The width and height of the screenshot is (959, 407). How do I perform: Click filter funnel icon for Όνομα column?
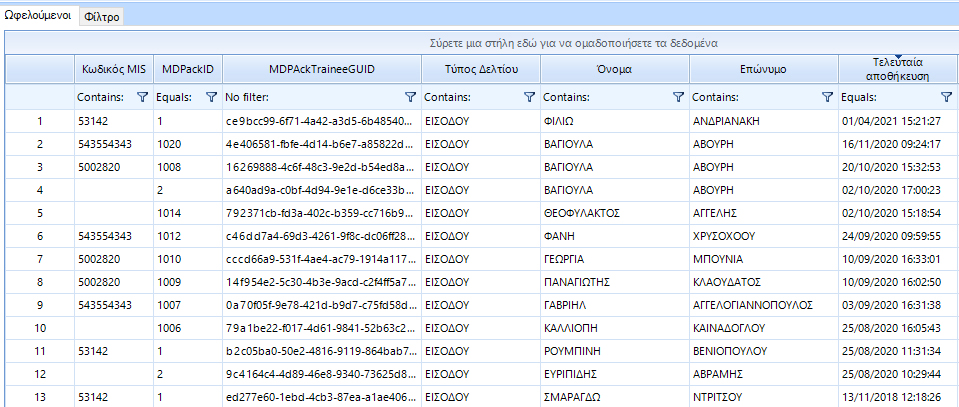[679, 97]
